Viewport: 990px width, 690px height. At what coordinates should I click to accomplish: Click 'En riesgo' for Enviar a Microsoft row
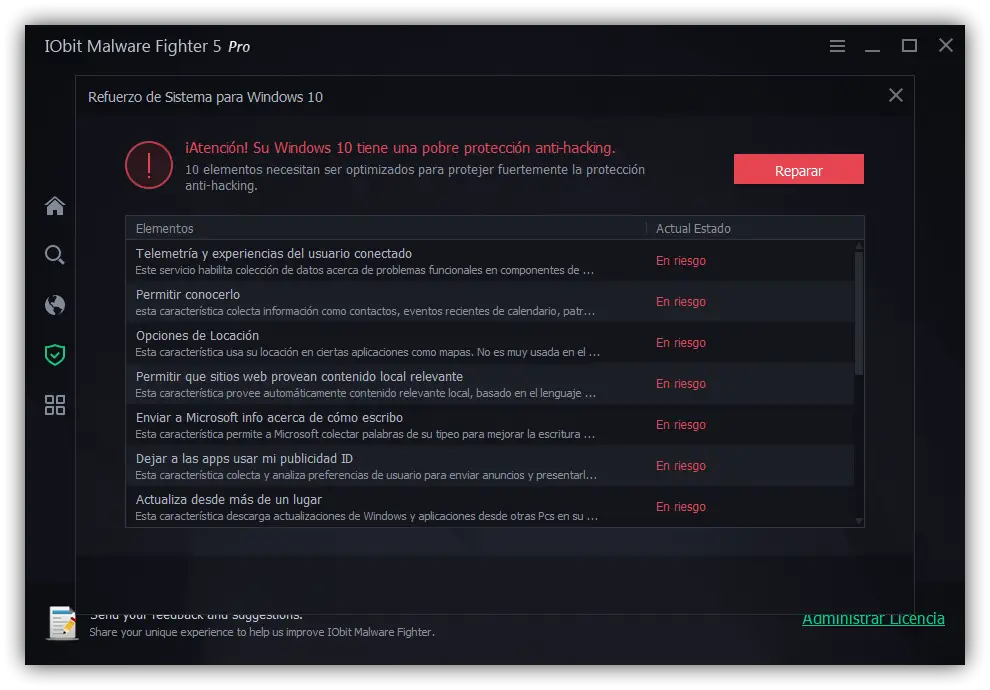point(681,425)
